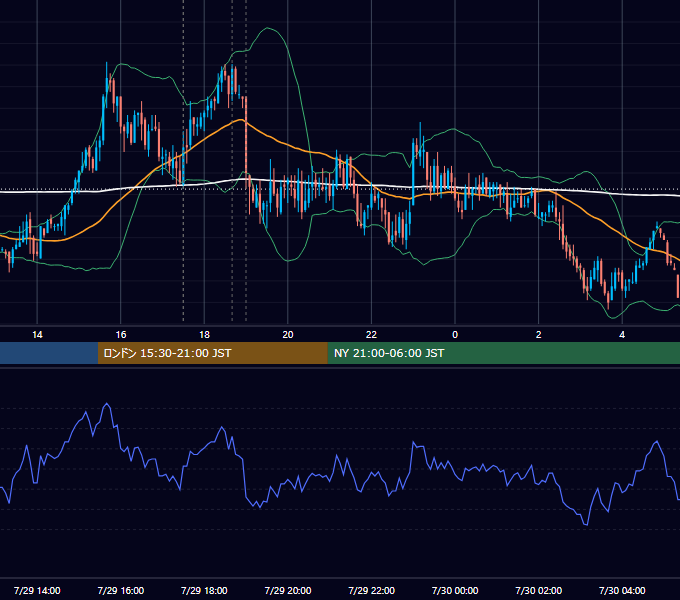
Task: Click the 7/30 04:00 date label
Action: 622,590
